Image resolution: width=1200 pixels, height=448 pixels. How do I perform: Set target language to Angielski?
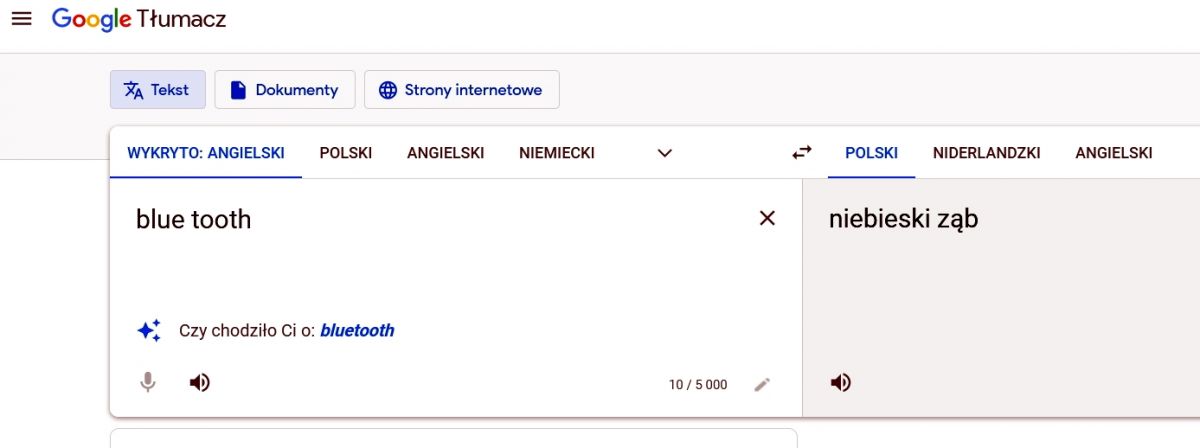[1113, 153]
